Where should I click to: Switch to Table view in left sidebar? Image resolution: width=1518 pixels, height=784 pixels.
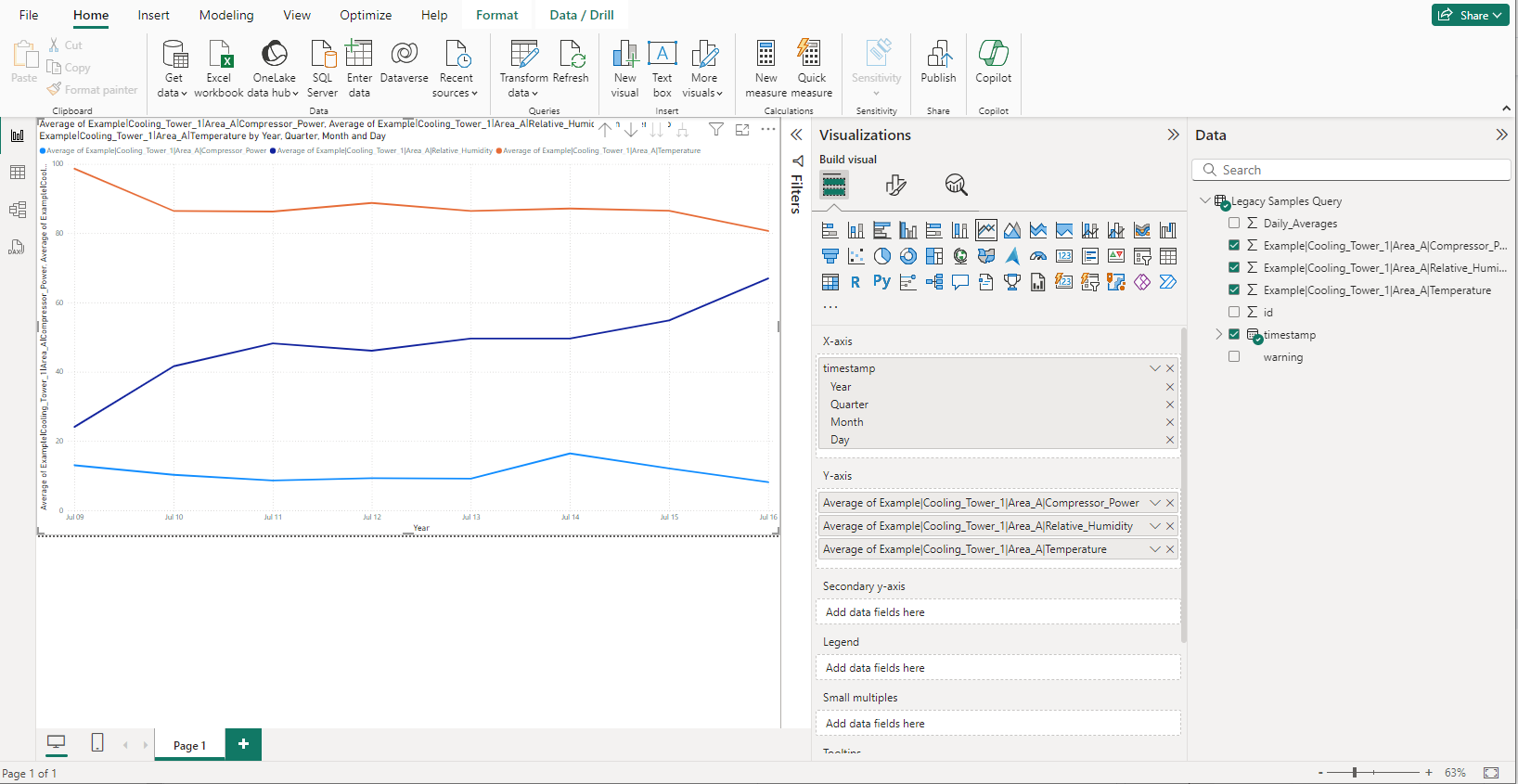pyautogui.click(x=17, y=173)
